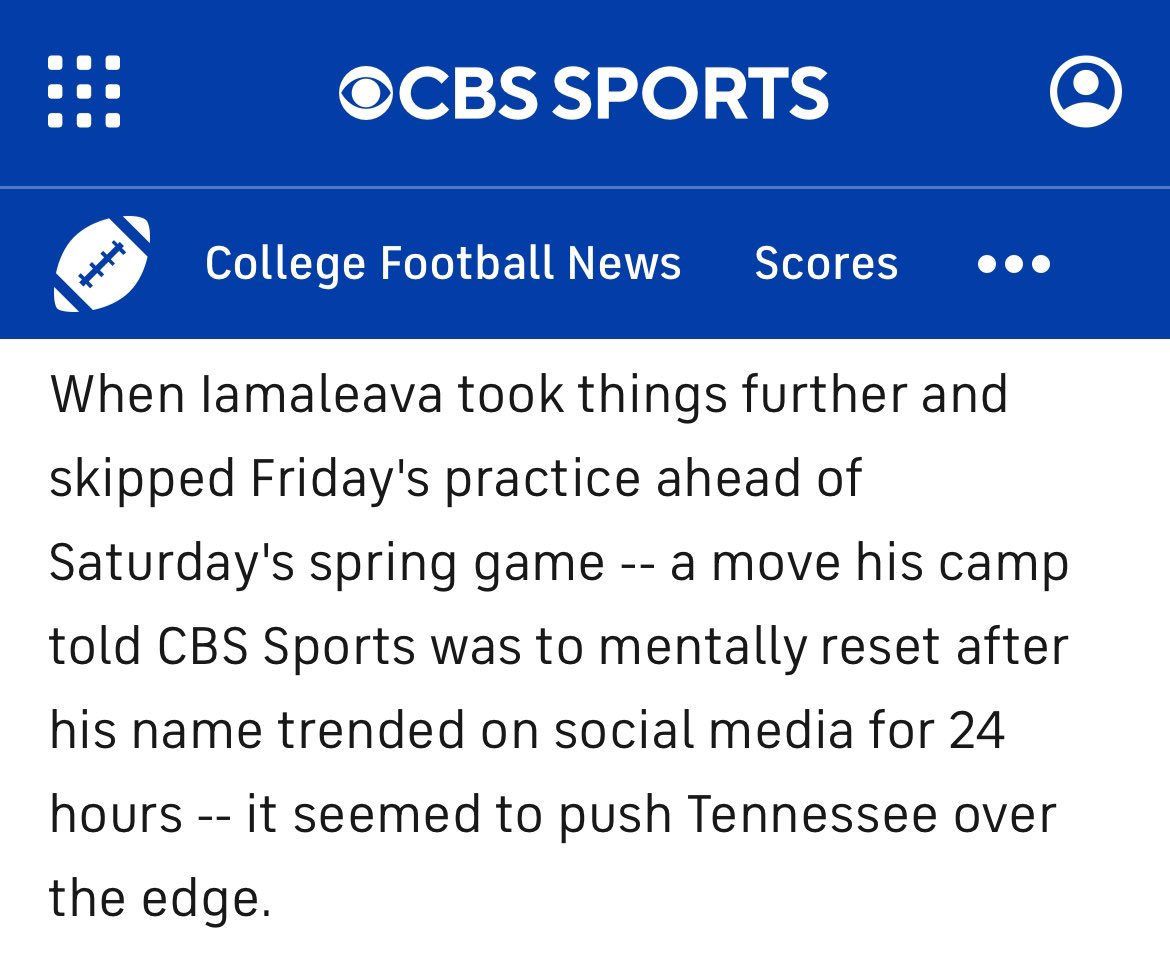
Task: Open the nine-dot grid menu
Action: click(x=84, y=91)
